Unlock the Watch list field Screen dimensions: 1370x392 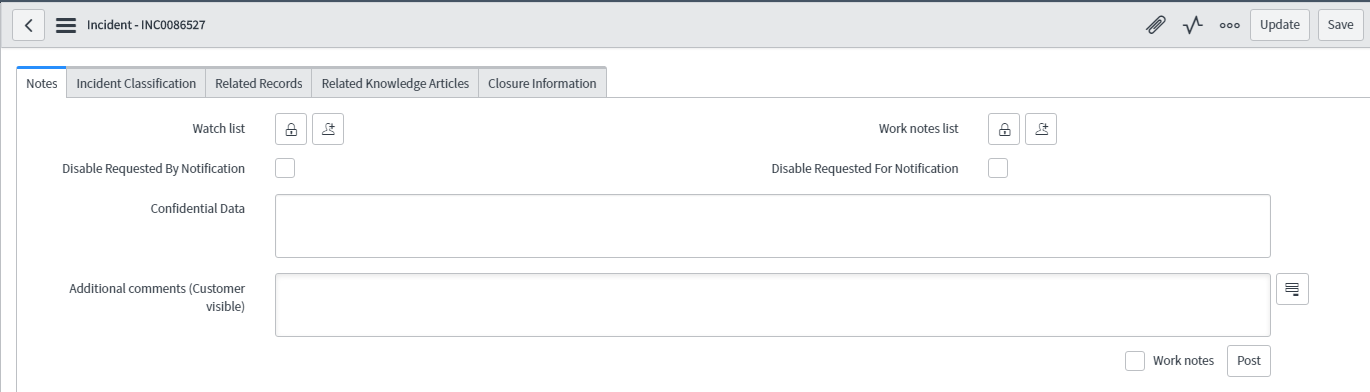pos(291,129)
